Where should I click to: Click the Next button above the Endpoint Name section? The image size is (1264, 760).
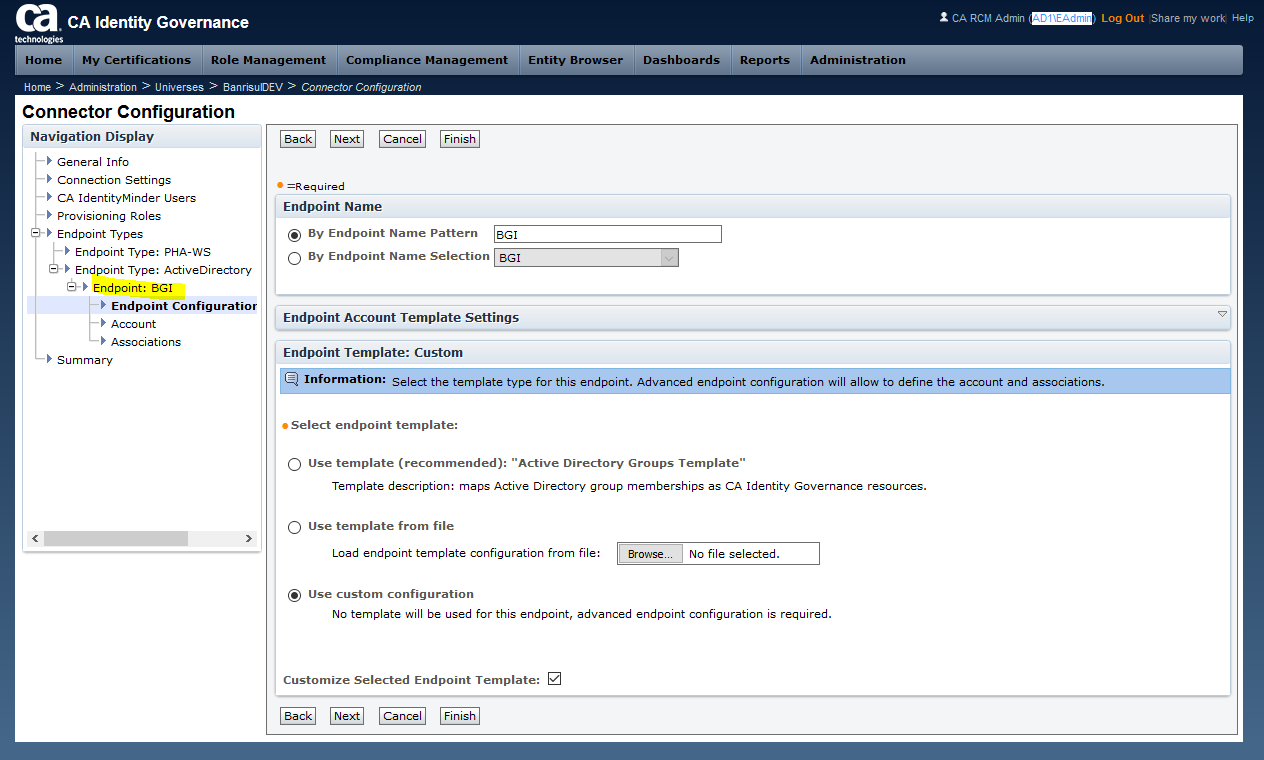(347, 139)
